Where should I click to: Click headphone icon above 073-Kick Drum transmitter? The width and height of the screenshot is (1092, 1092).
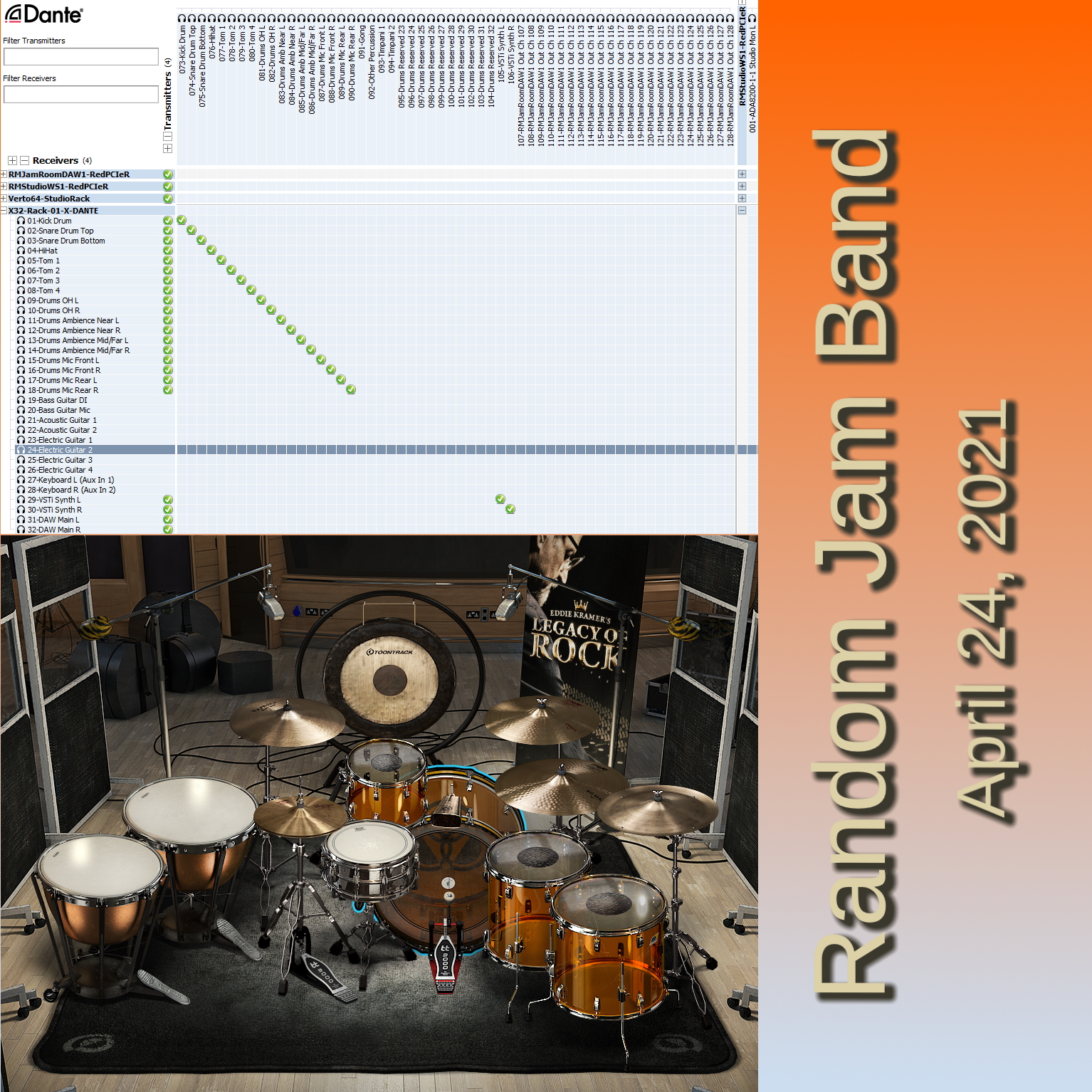[x=182, y=19]
